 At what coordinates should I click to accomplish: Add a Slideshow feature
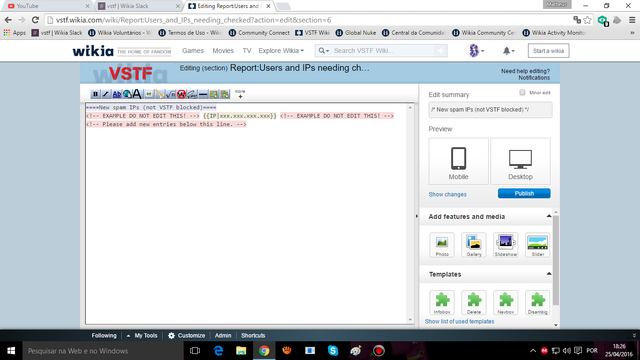pyautogui.click(x=506, y=245)
